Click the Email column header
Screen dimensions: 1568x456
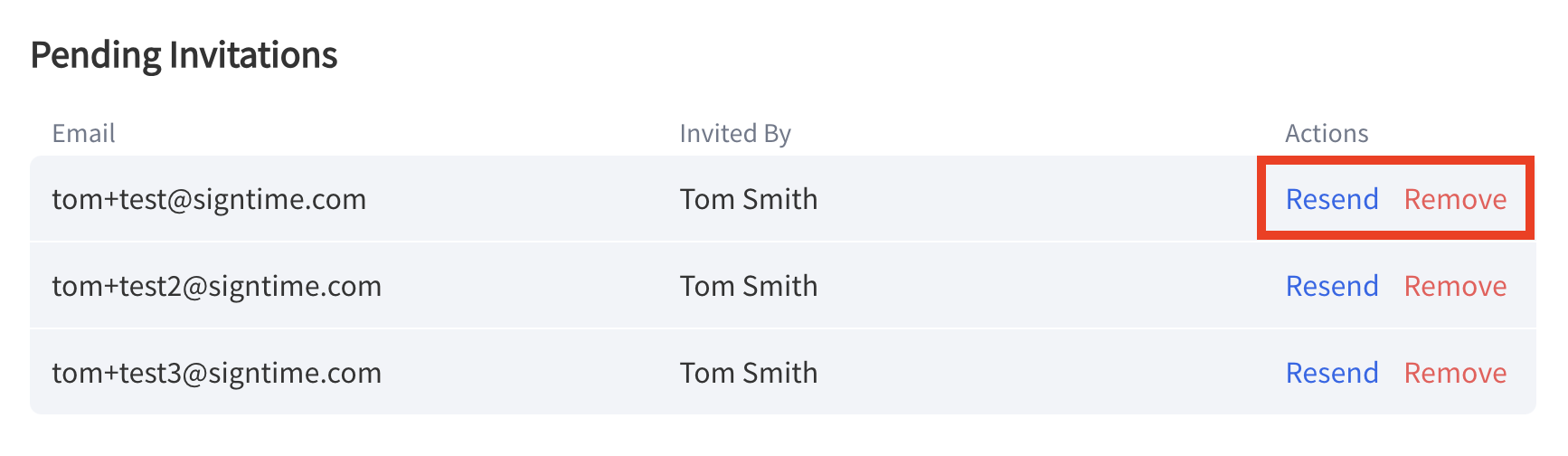pos(83,134)
